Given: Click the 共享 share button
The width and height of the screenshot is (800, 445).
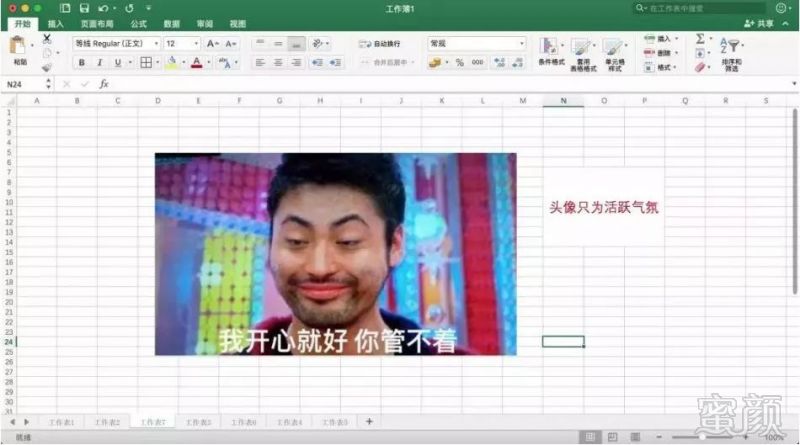Looking at the screenshot, I should (759, 23).
